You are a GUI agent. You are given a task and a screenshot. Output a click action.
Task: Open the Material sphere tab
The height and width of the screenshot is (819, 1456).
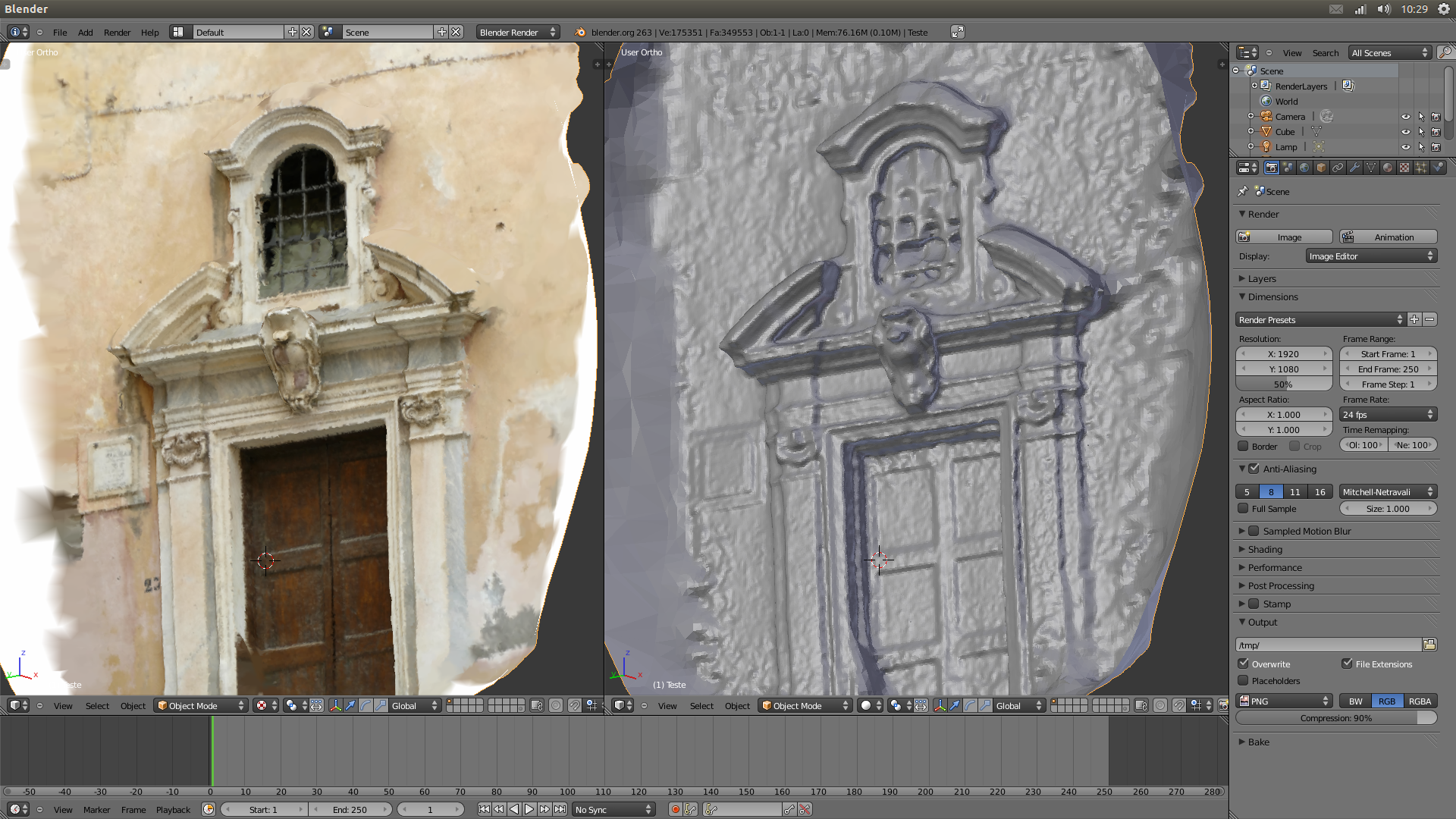tap(1388, 168)
